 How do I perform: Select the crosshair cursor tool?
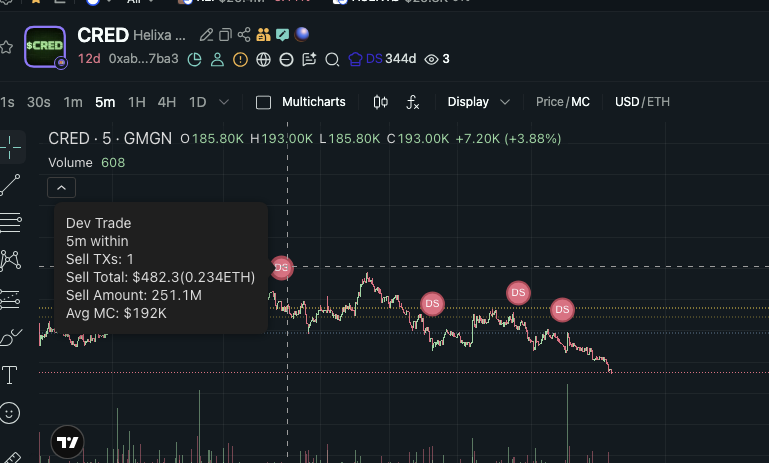10,147
